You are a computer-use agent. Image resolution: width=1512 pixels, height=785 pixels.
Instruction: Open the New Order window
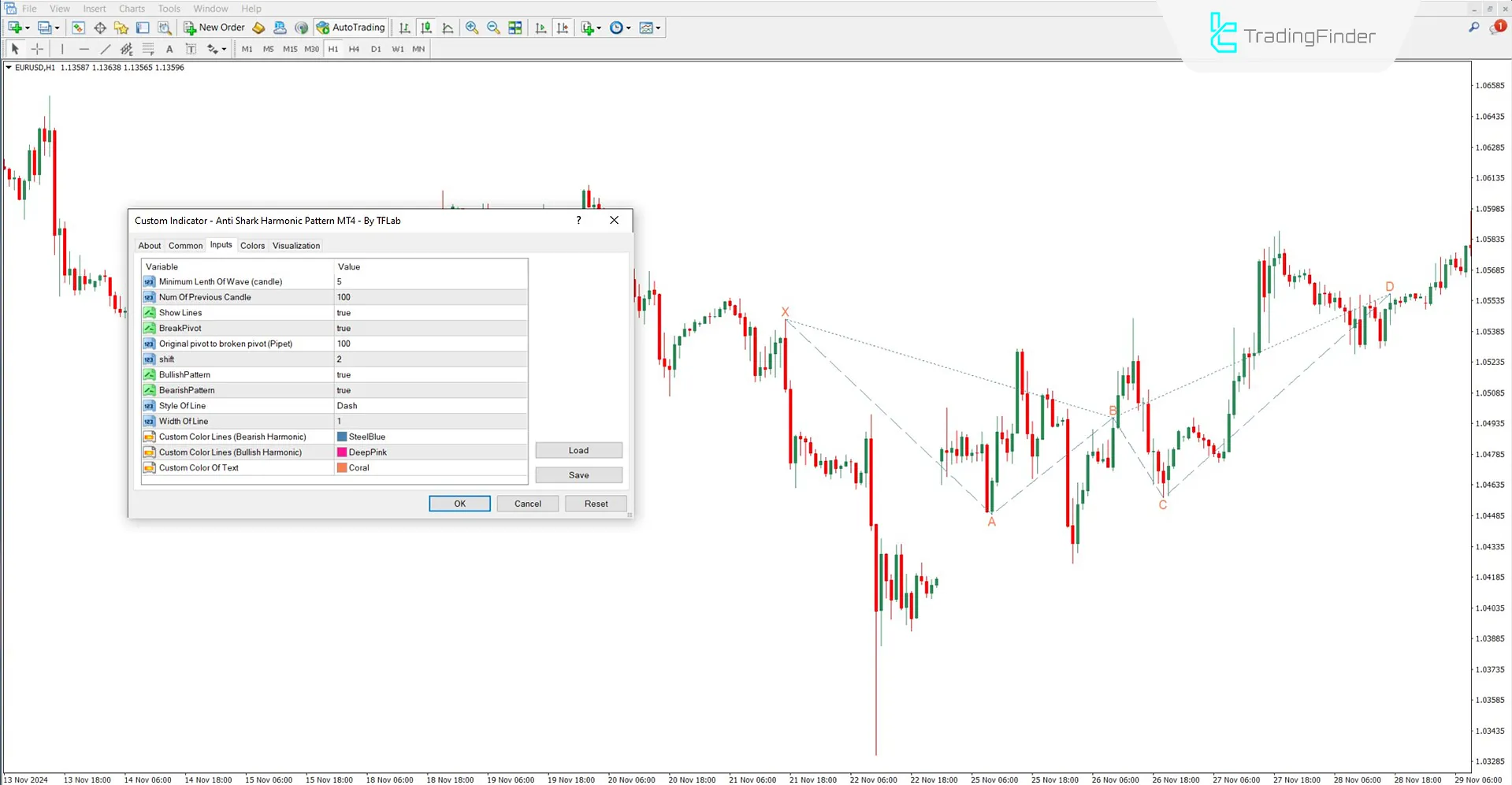(213, 27)
